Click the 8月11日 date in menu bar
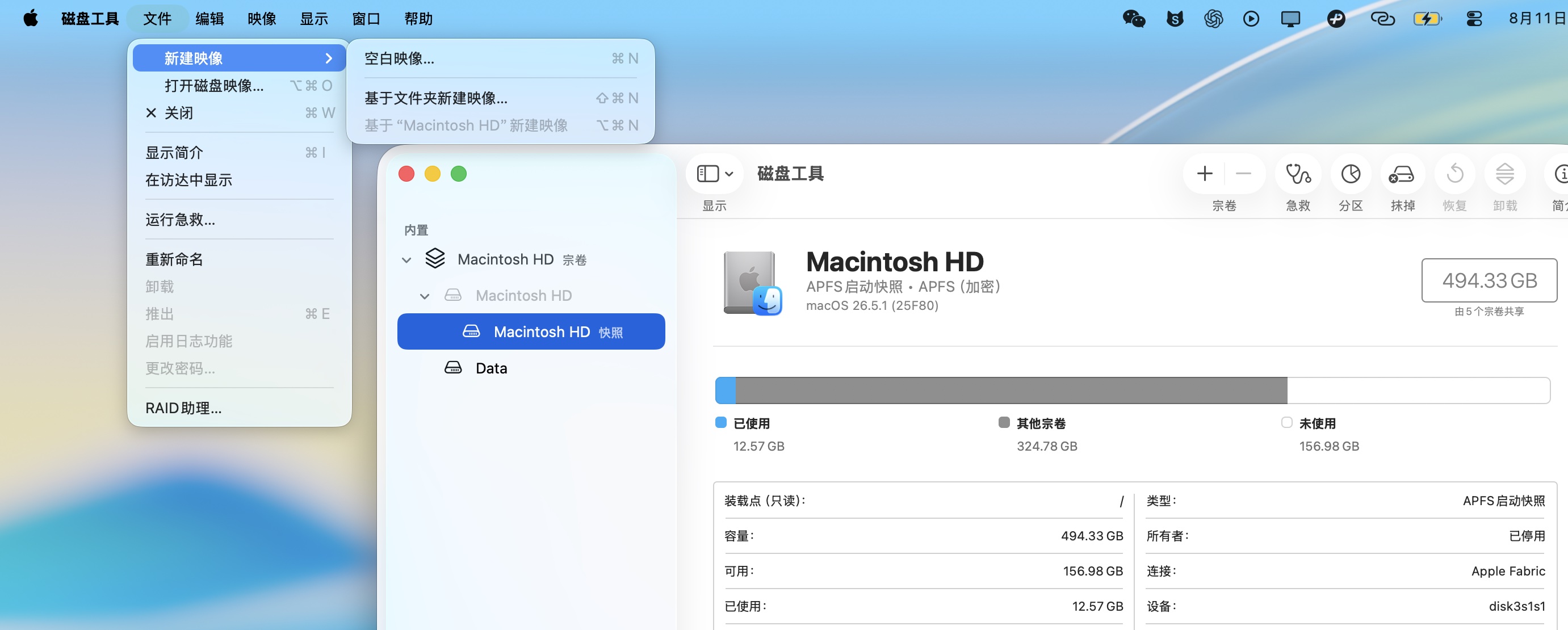 pyautogui.click(x=1537, y=19)
